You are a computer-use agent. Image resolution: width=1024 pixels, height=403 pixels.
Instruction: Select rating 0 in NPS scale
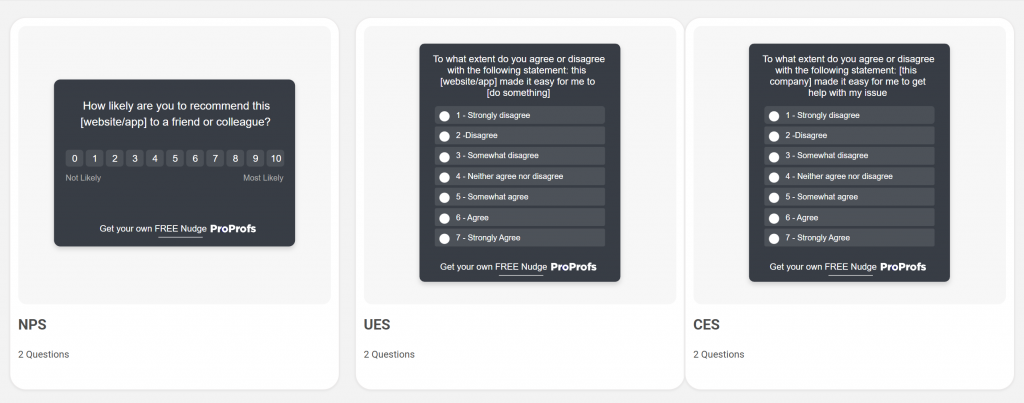(x=75, y=158)
